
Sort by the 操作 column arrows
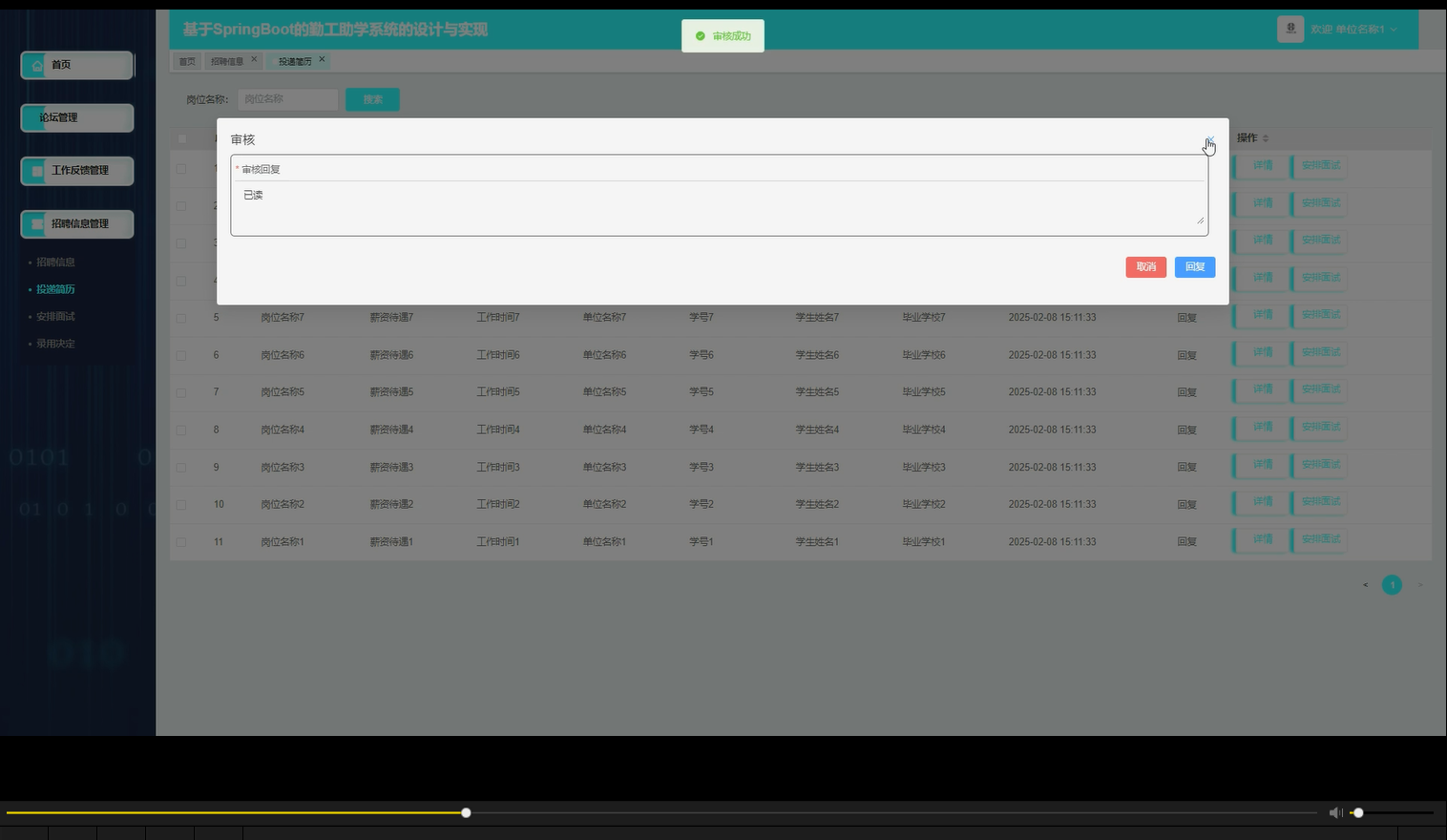point(1266,138)
